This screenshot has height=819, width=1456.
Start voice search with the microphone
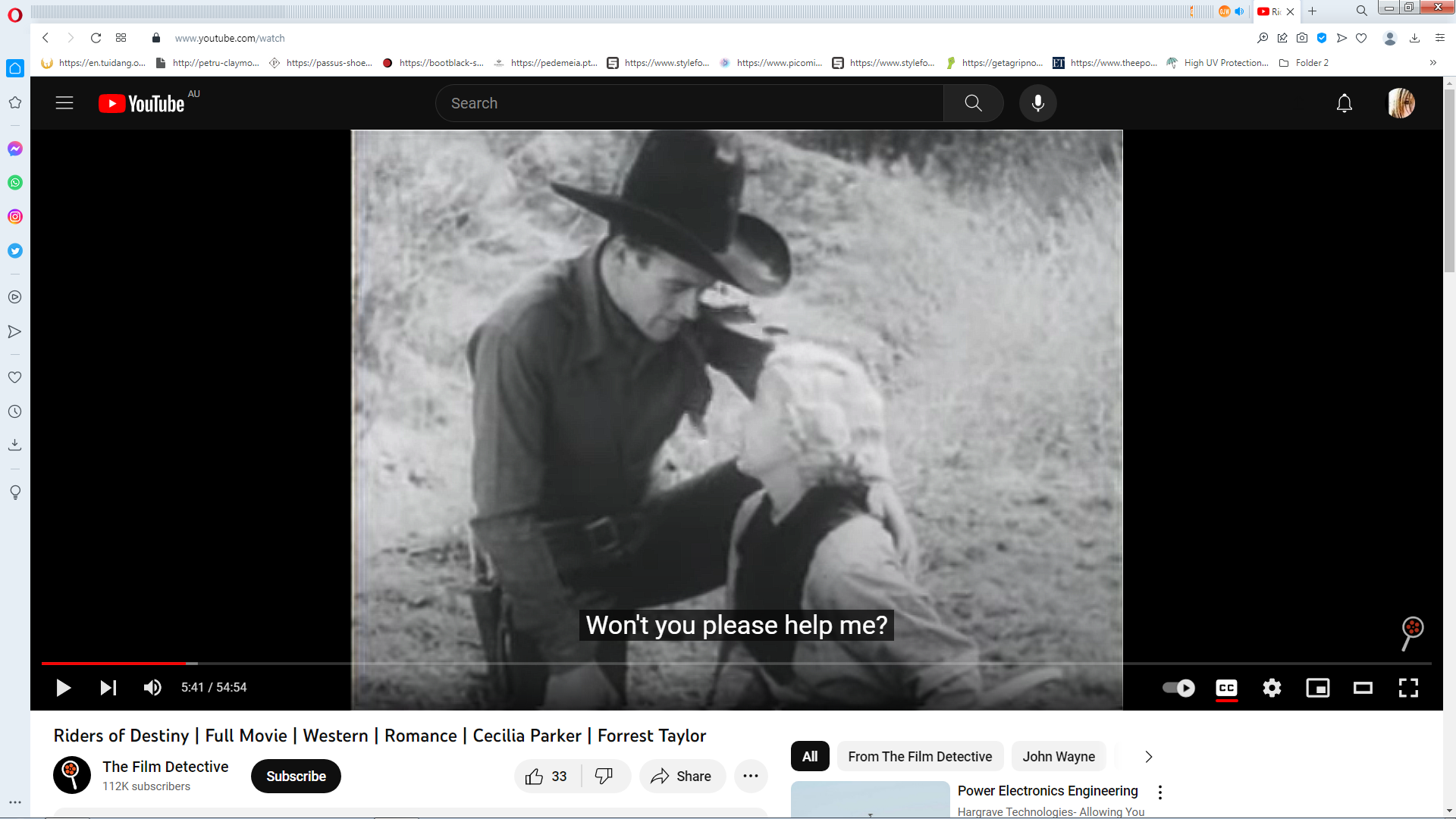[1037, 103]
